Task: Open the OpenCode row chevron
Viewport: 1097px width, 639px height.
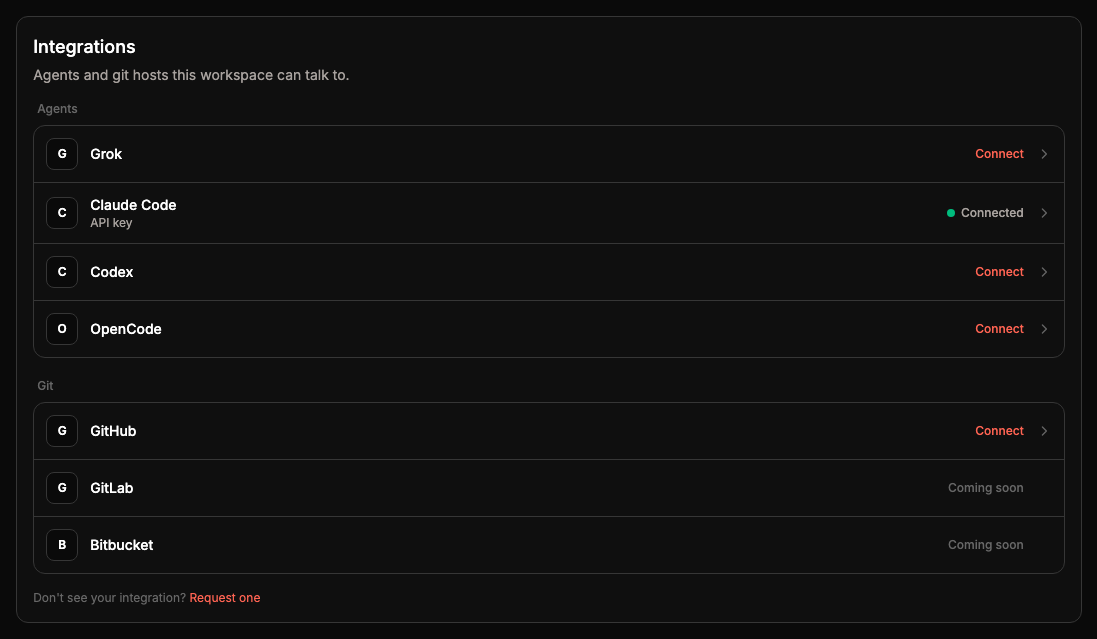Action: coord(1044,329)
